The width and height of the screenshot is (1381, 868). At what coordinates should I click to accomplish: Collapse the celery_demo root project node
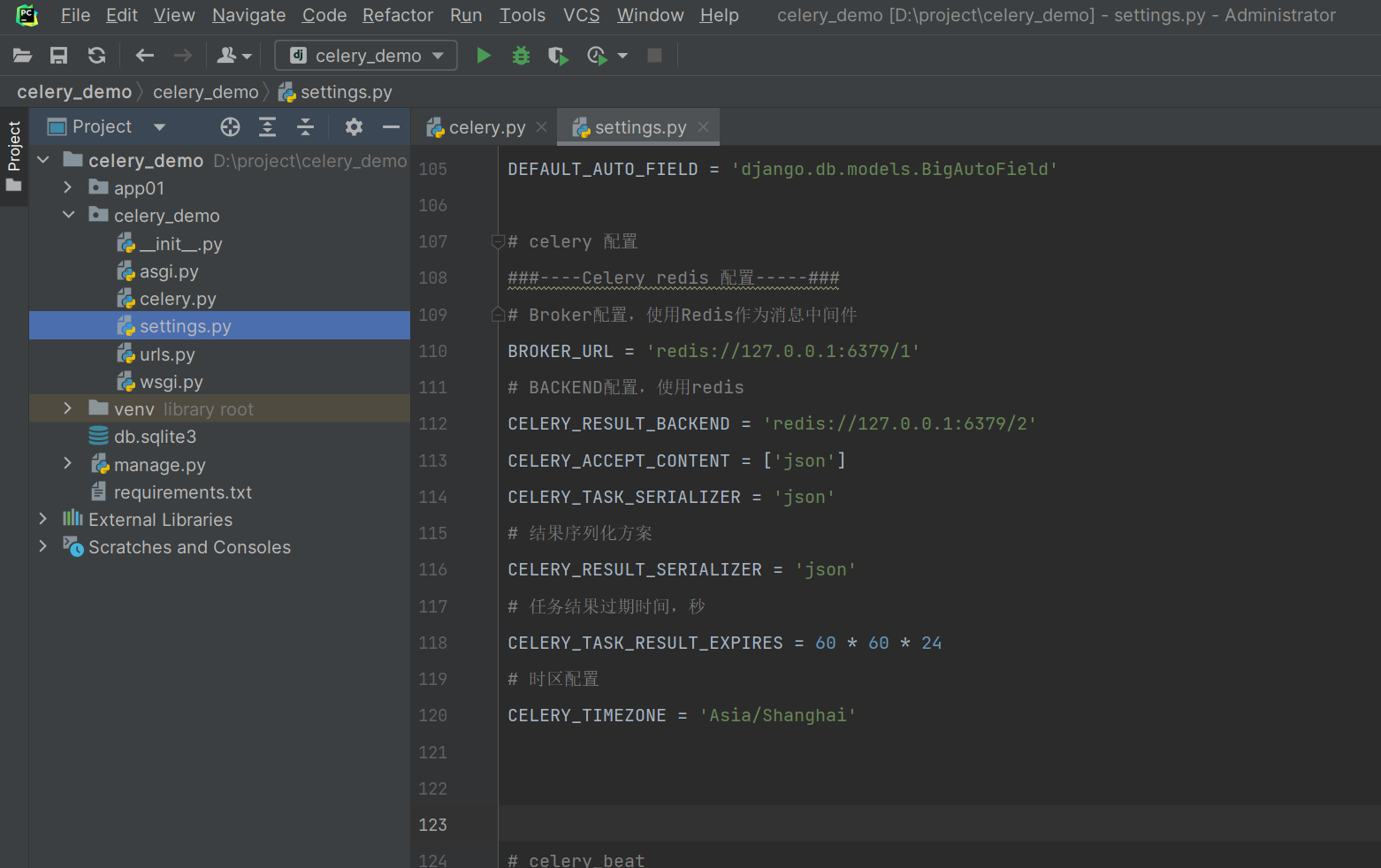[x=42, y=160]
